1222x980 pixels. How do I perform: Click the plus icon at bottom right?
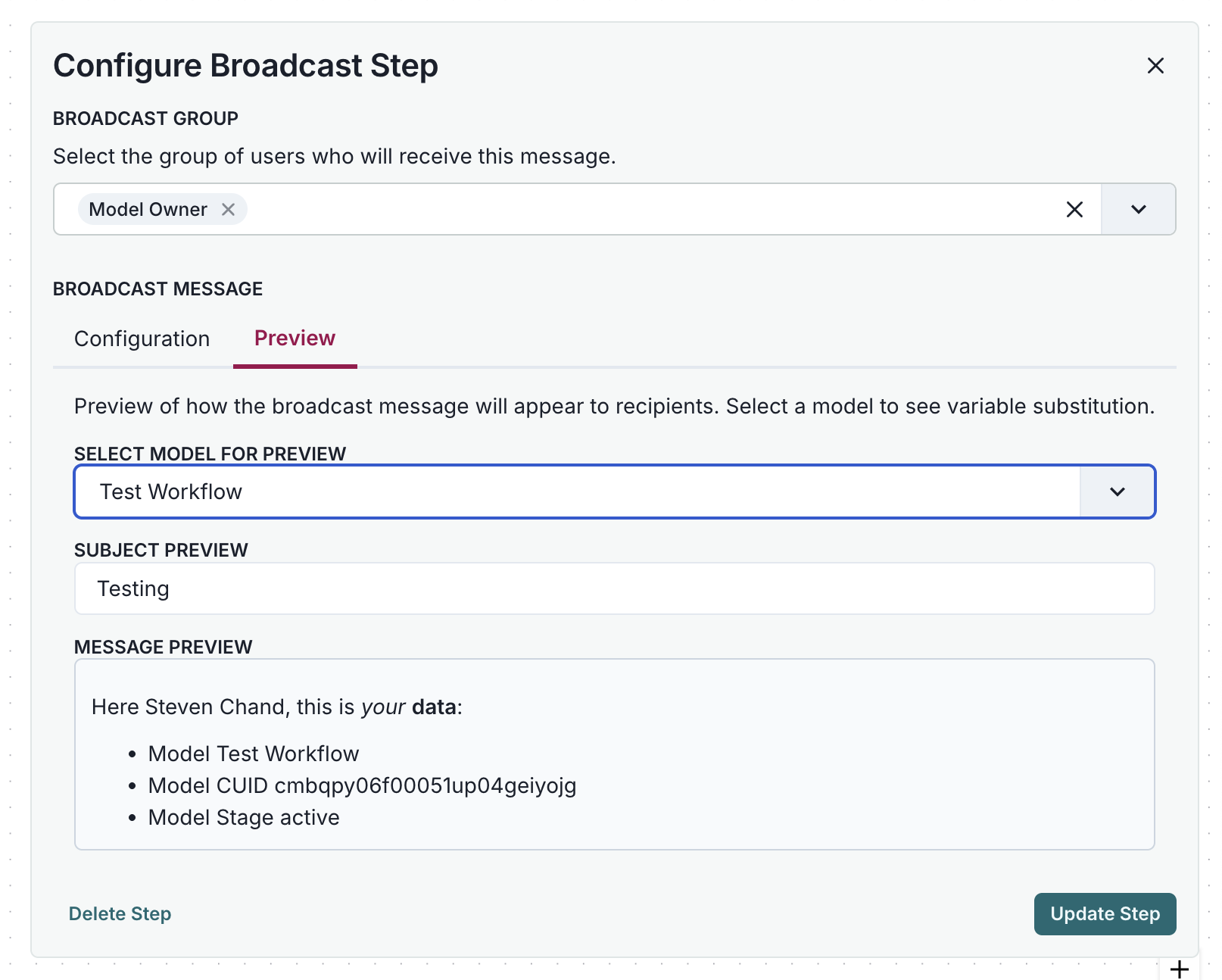click(1179, 967)
